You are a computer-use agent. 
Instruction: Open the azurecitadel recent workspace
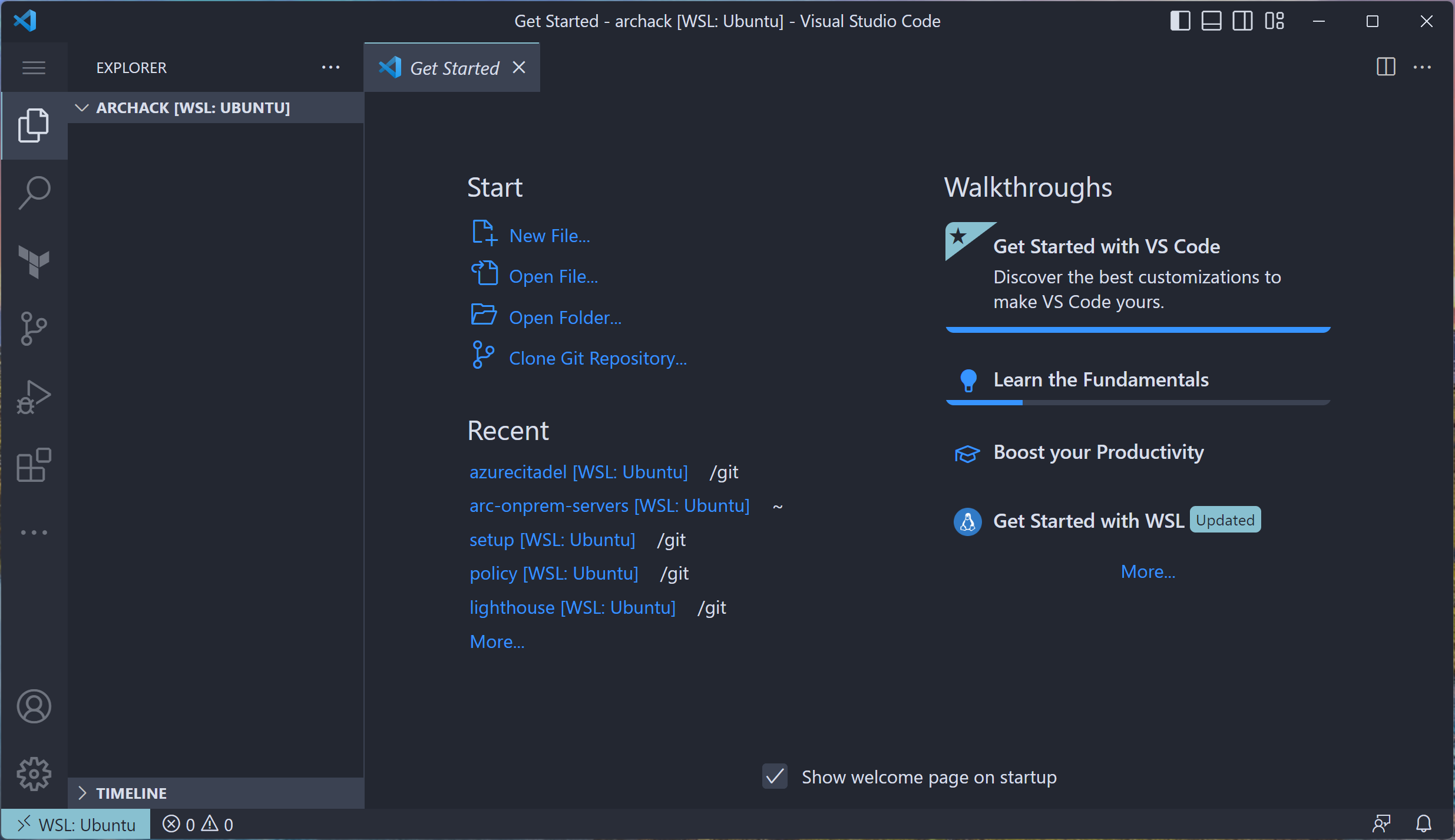(578, 471)
